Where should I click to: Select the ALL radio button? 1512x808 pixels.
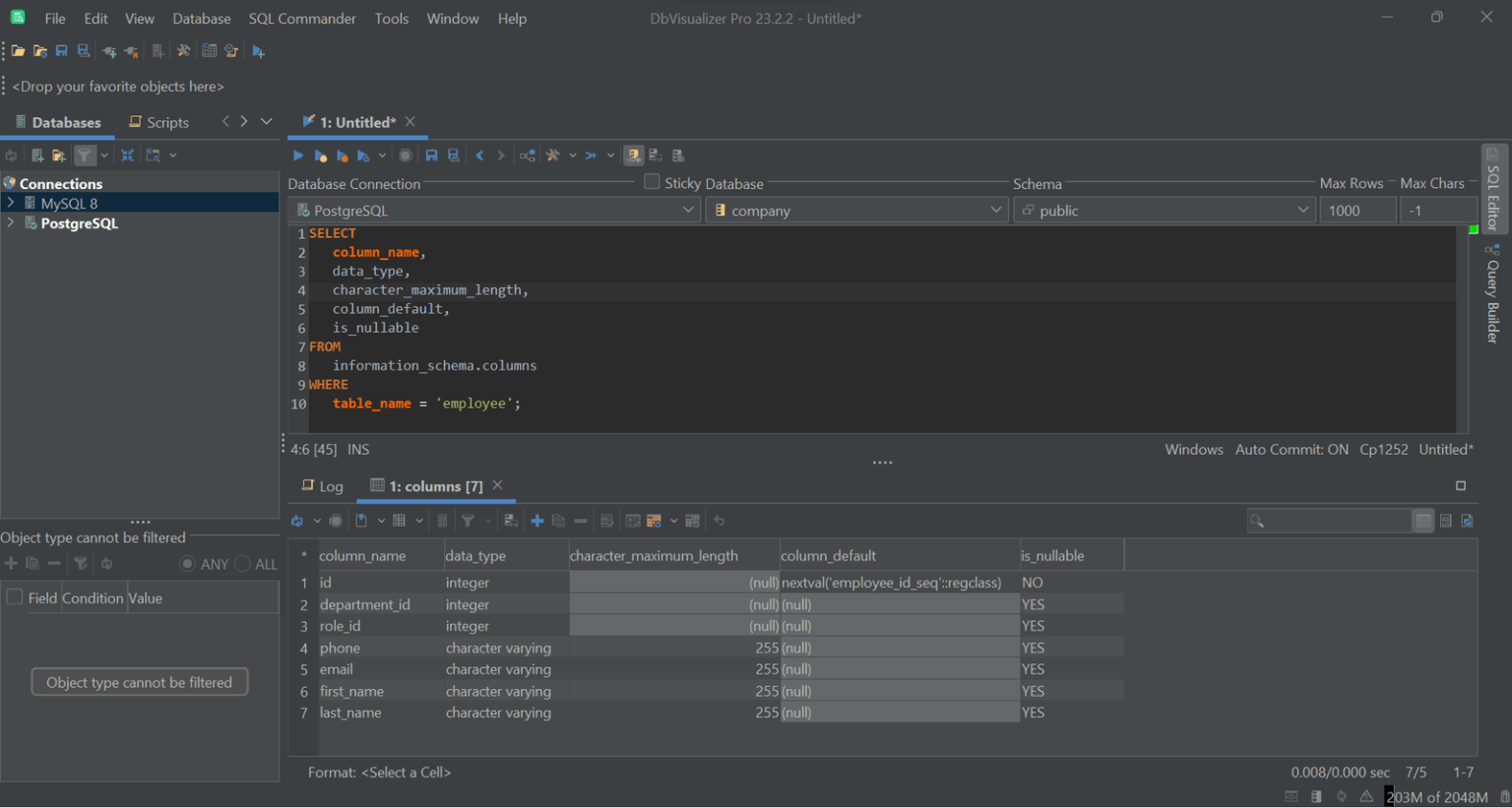(242, 564)
